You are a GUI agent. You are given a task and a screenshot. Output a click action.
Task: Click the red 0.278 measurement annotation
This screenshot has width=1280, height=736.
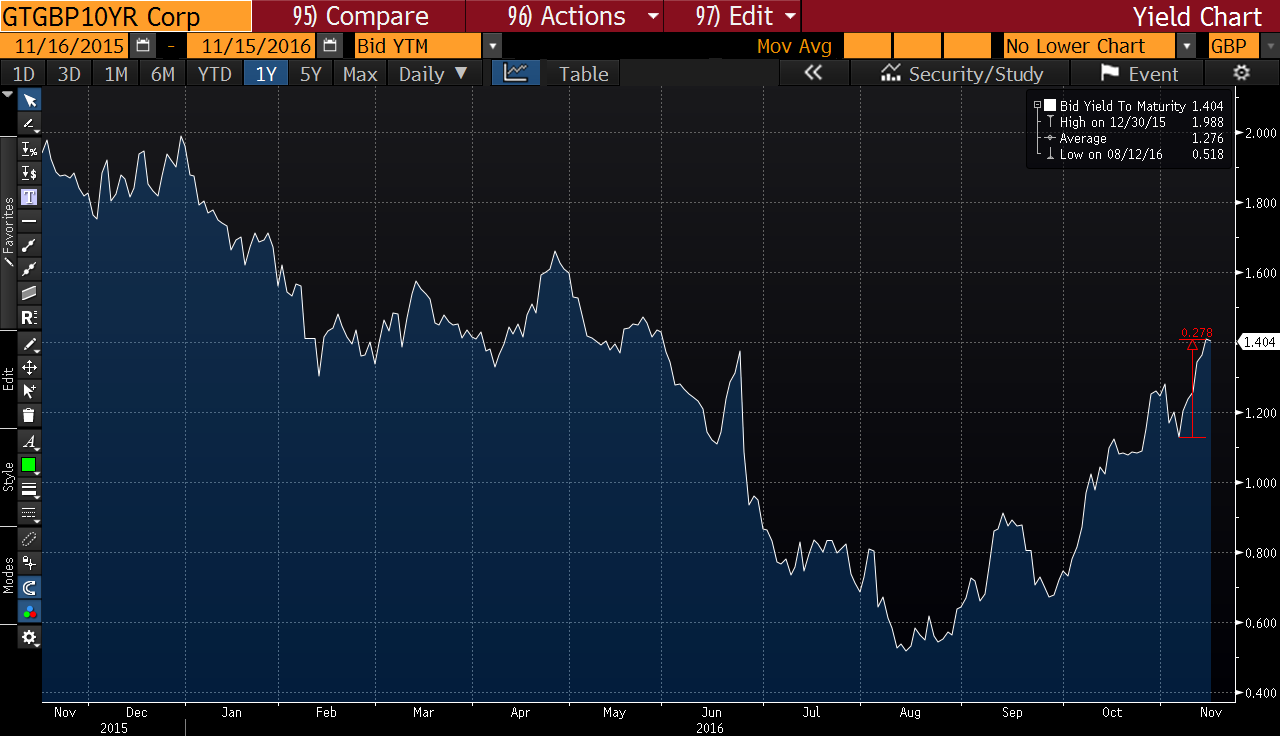point(1196,332)
